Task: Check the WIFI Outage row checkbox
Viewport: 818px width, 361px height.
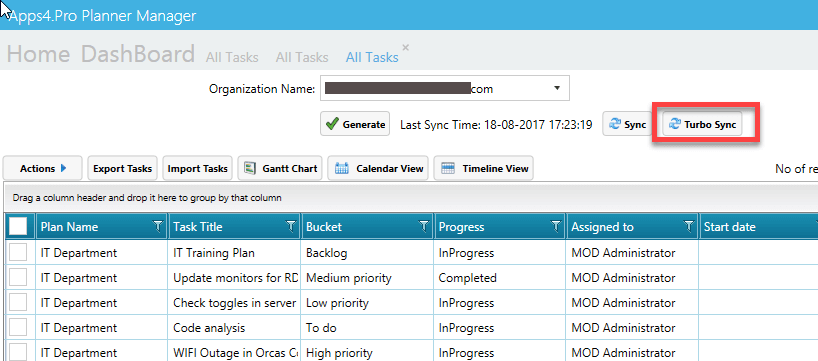Action: 18,352
